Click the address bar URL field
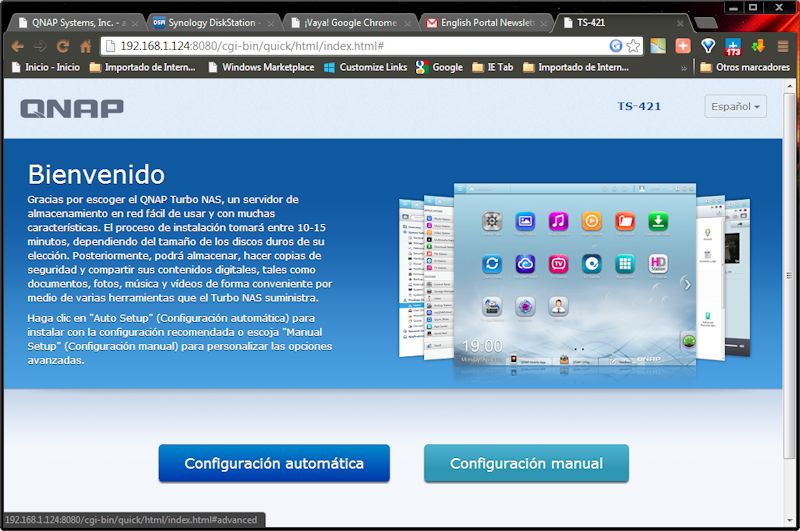Screen dimensions: 800x531 357,46
